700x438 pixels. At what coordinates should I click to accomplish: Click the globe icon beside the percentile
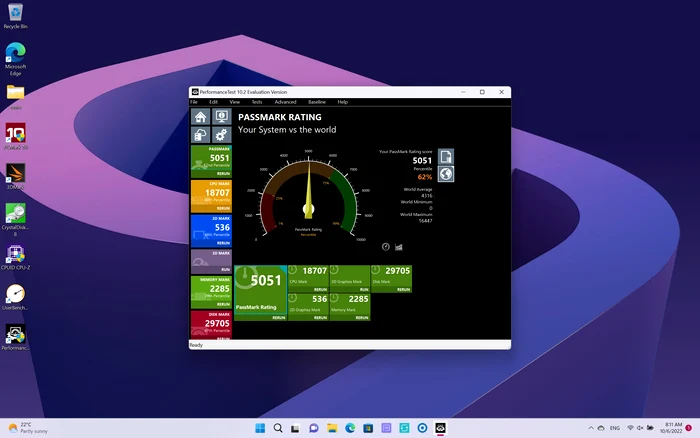(446, 174)
